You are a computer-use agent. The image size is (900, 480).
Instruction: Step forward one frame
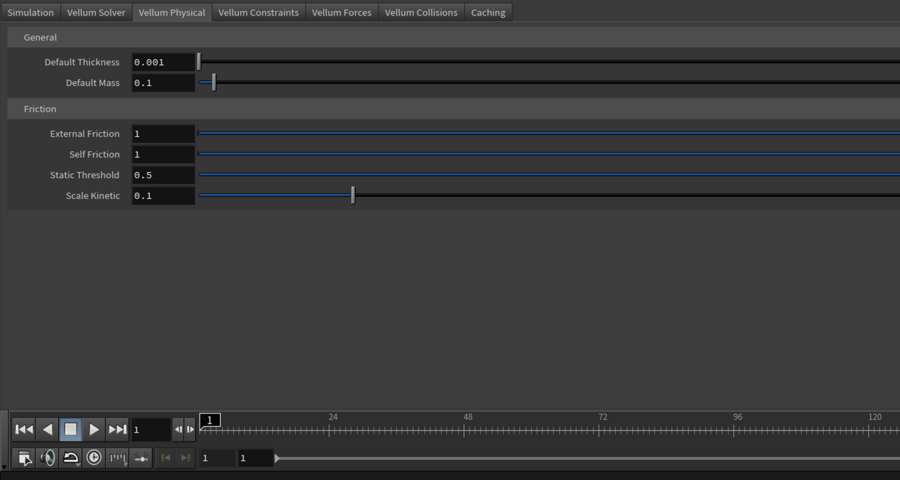pyautogui.click(x=190, y=429)
